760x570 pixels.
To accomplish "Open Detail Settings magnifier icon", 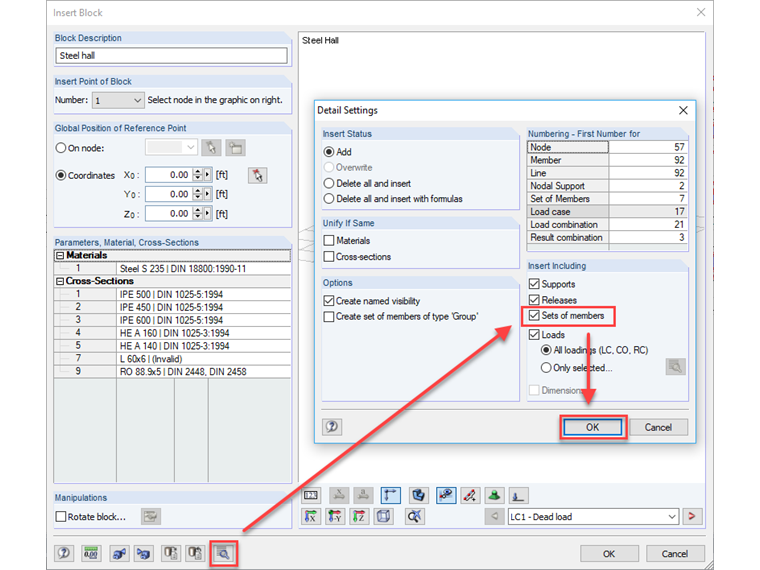I will click(x=223, y=553).
